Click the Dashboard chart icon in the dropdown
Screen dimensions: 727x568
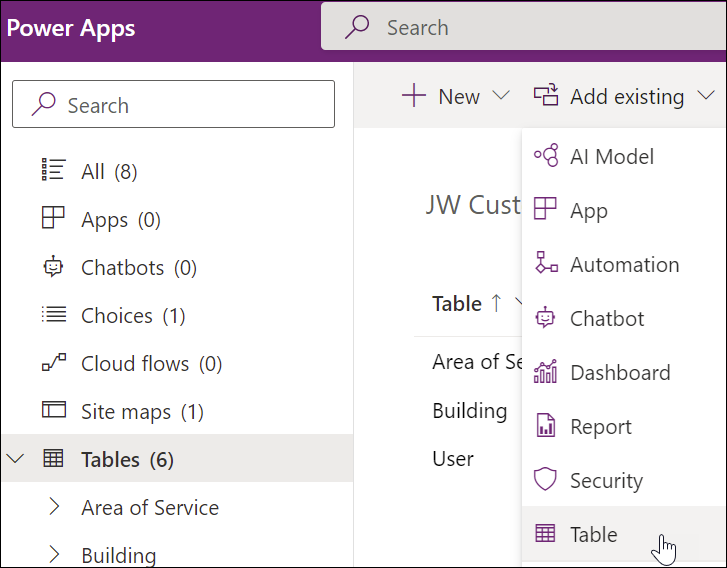(545, 371)
